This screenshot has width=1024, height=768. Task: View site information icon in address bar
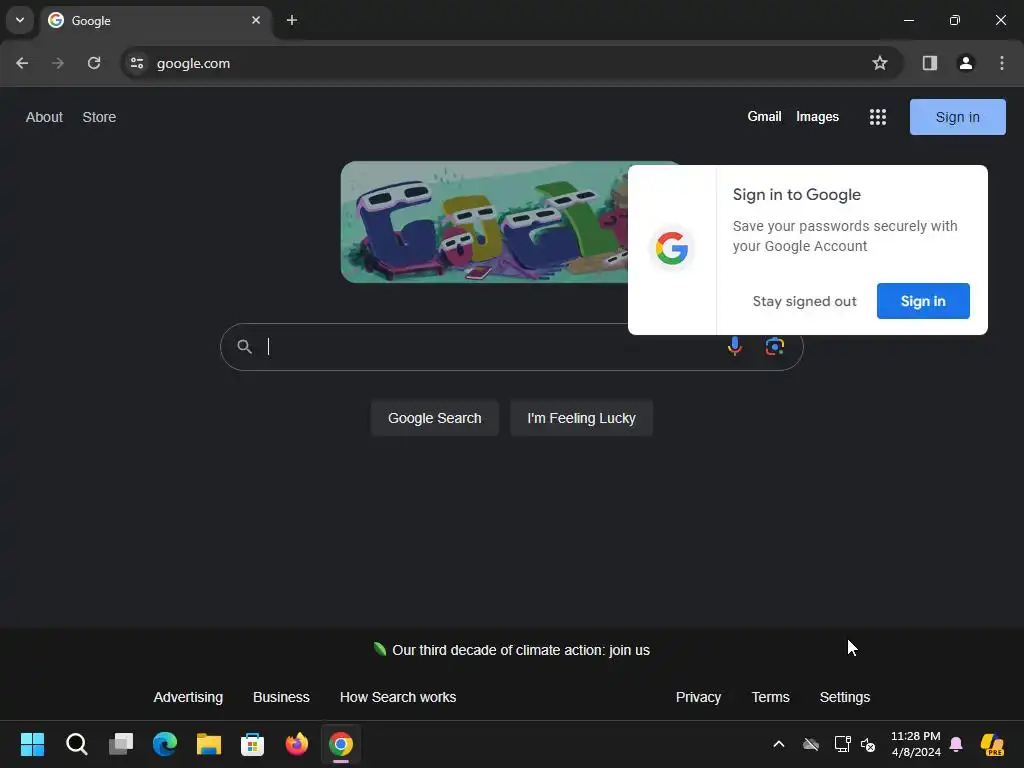click(136, 63)
